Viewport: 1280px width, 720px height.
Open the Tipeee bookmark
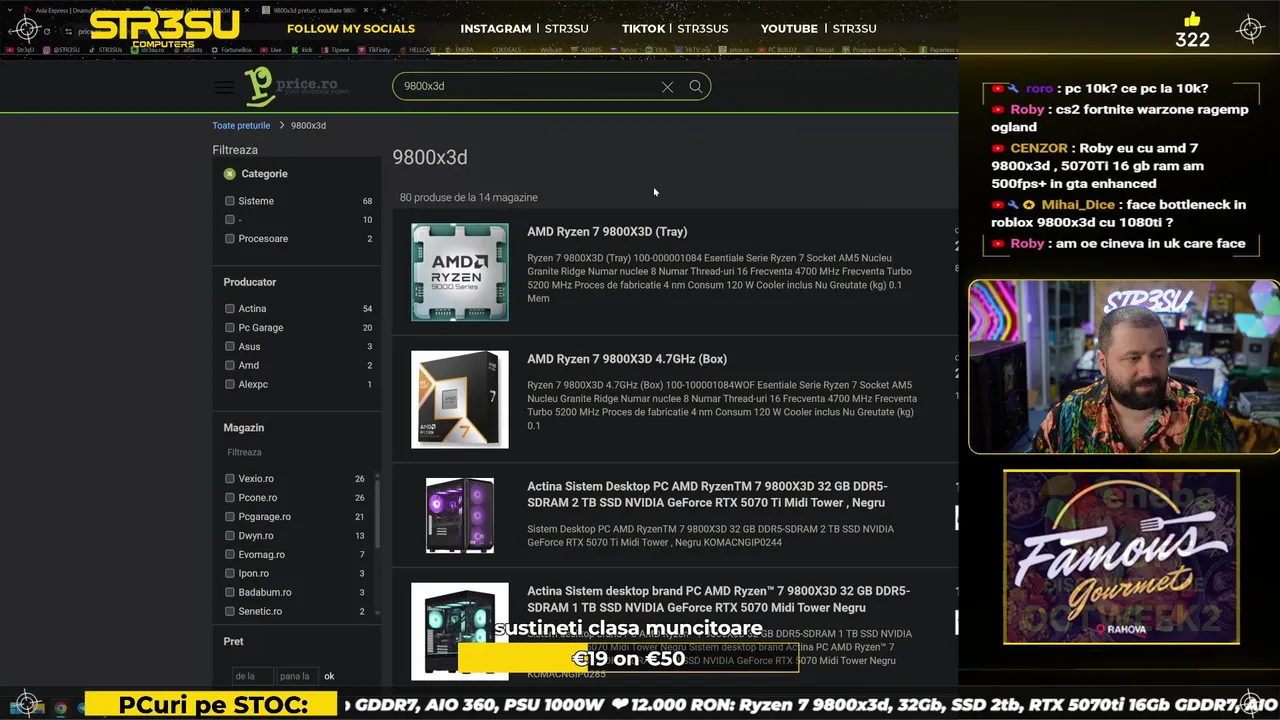tap(335, 49)
